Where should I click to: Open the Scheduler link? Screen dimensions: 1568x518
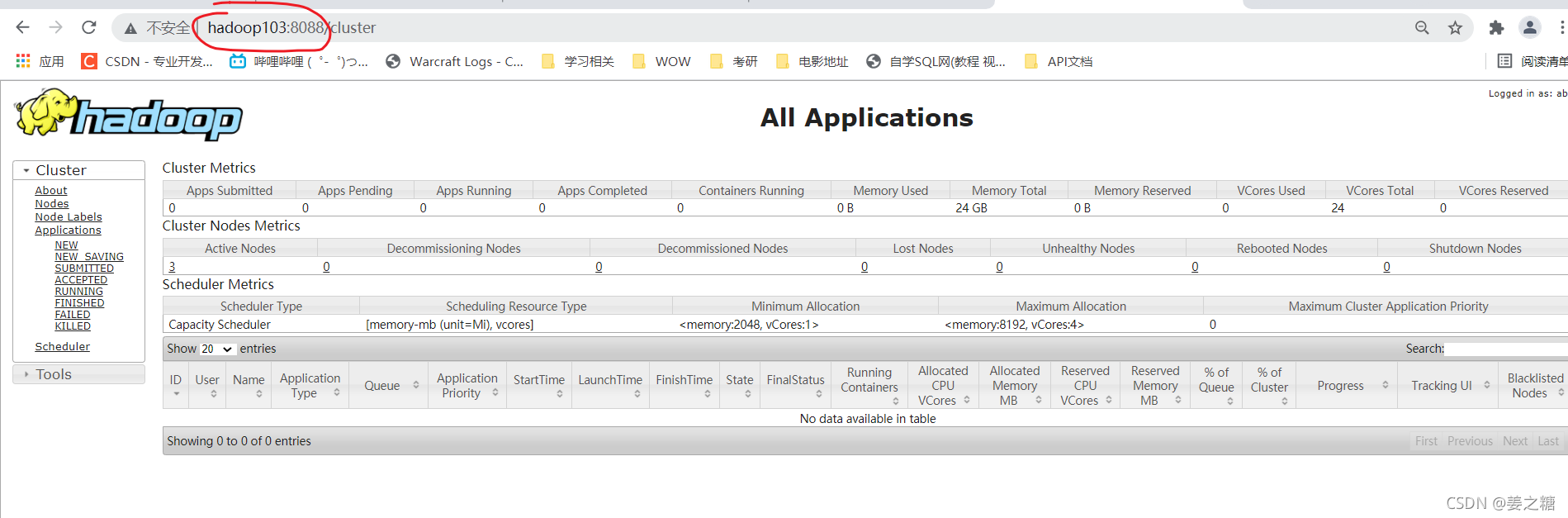tap(63, 346)
